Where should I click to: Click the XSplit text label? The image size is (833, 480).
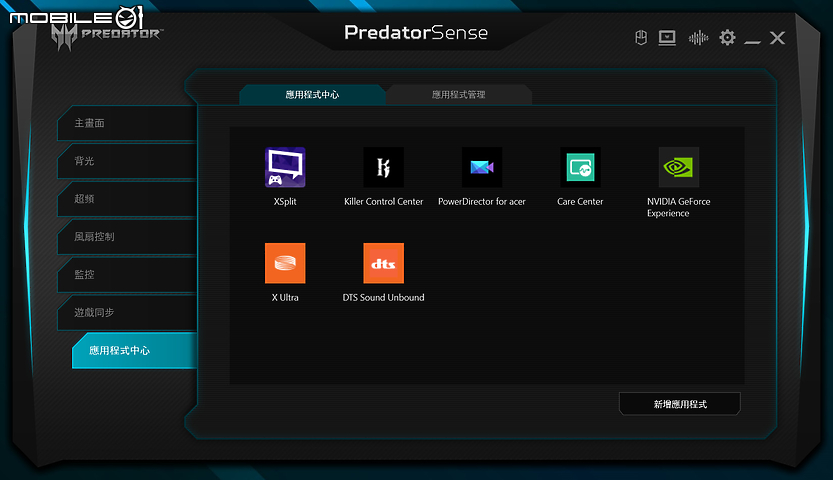(x=285, y=202)
